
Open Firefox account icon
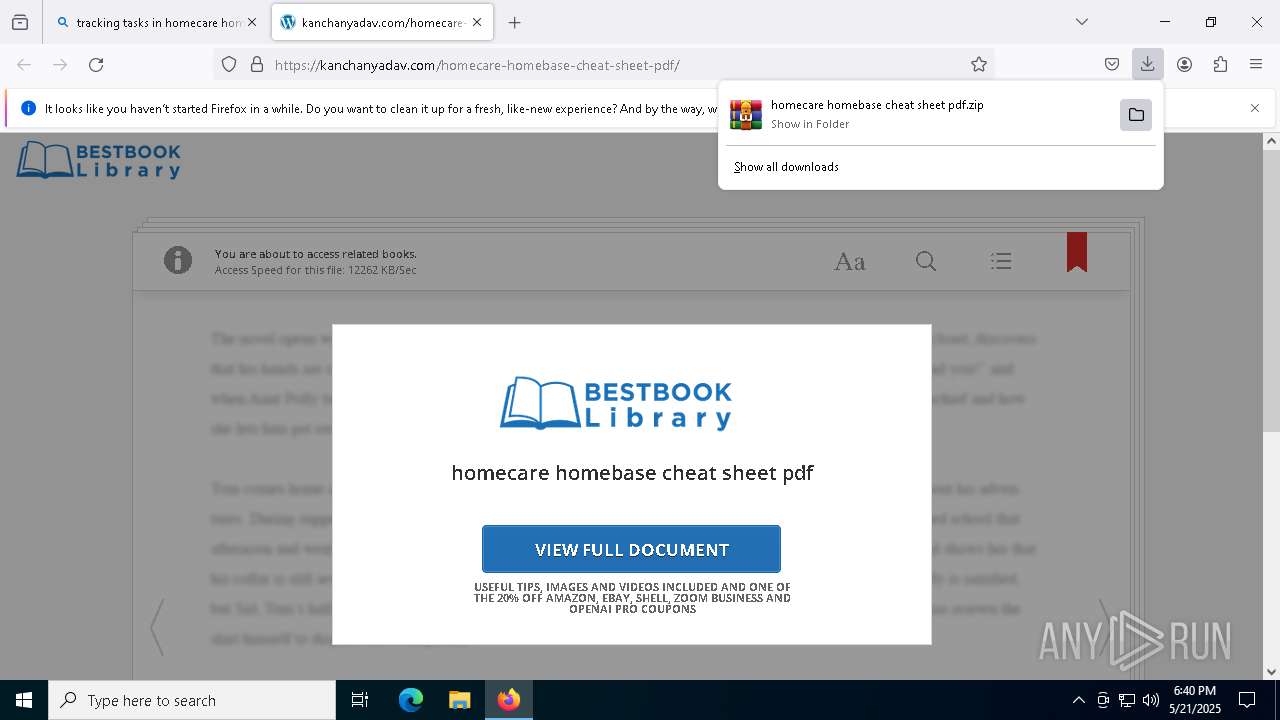click(x=1184, y=65)
